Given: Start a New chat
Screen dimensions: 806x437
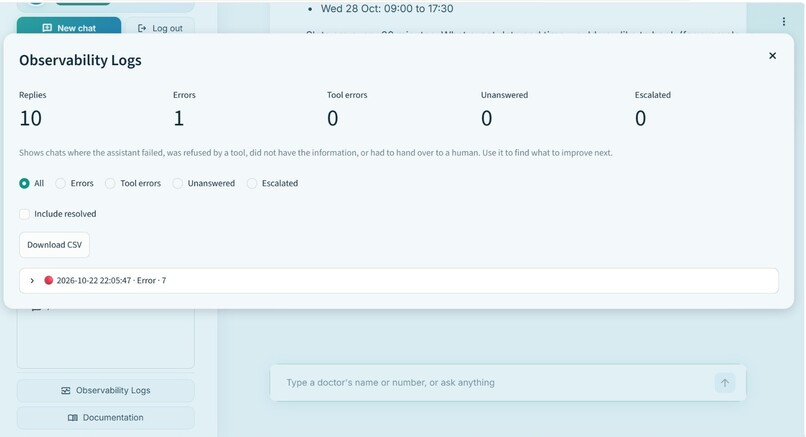Looking at the screenshot, I should (69, 27).
